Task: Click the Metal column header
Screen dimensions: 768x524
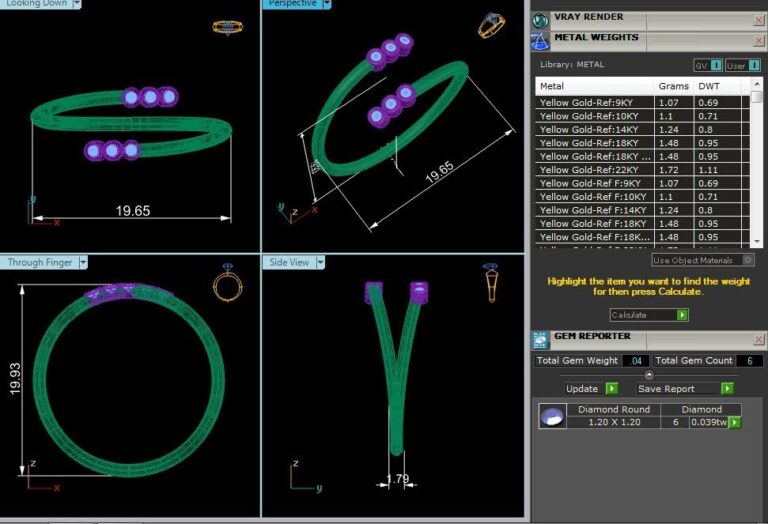Action: (595, 86)
